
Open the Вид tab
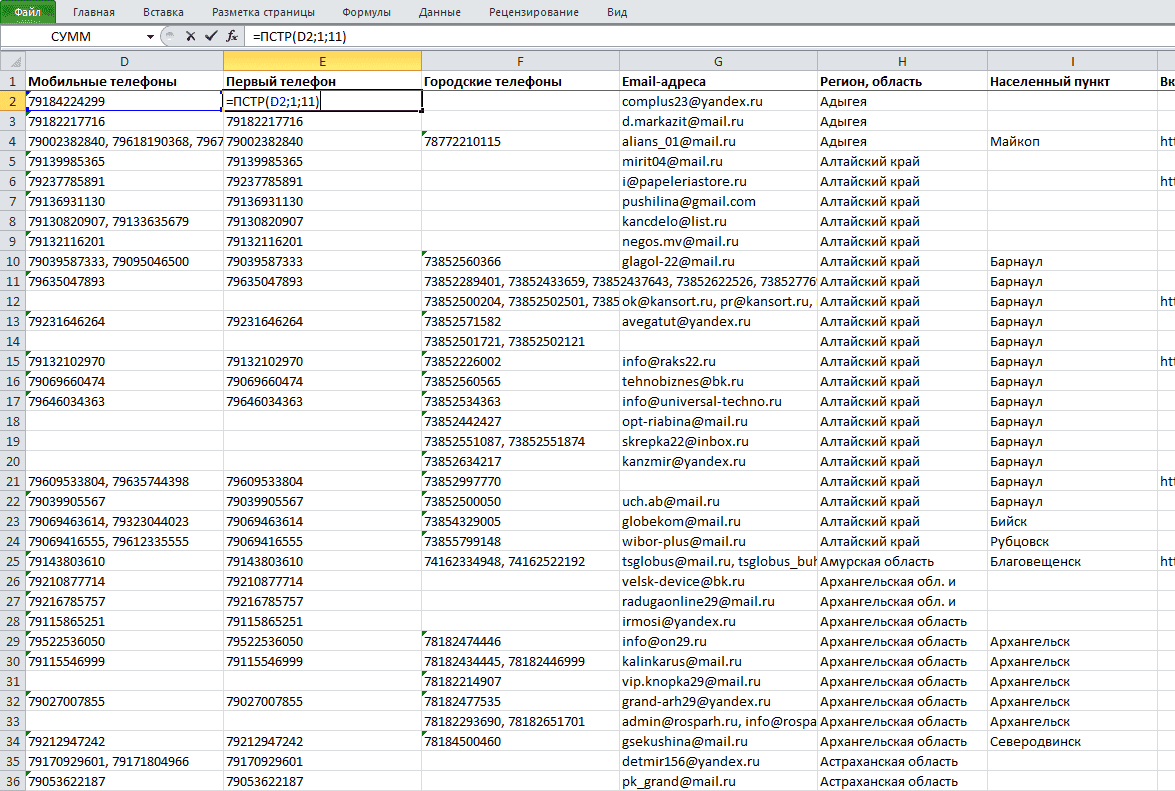617,12
